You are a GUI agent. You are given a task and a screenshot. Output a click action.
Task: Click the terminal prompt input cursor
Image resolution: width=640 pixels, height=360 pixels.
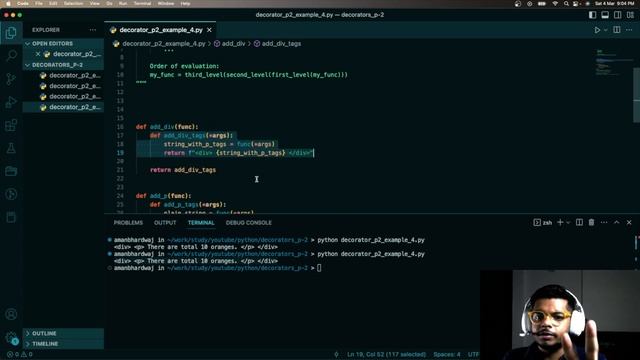click(x=319, y=268)
